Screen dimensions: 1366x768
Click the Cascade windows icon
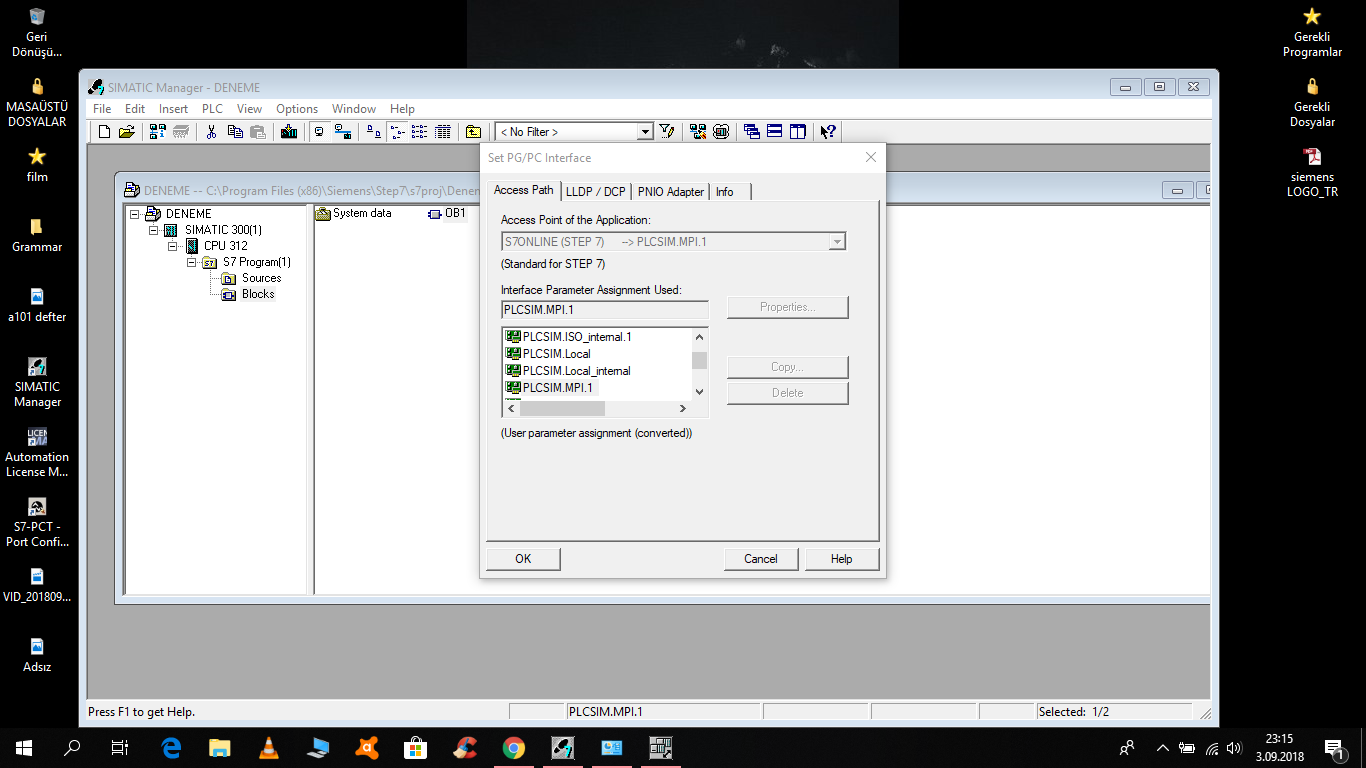tap(752, 132)
